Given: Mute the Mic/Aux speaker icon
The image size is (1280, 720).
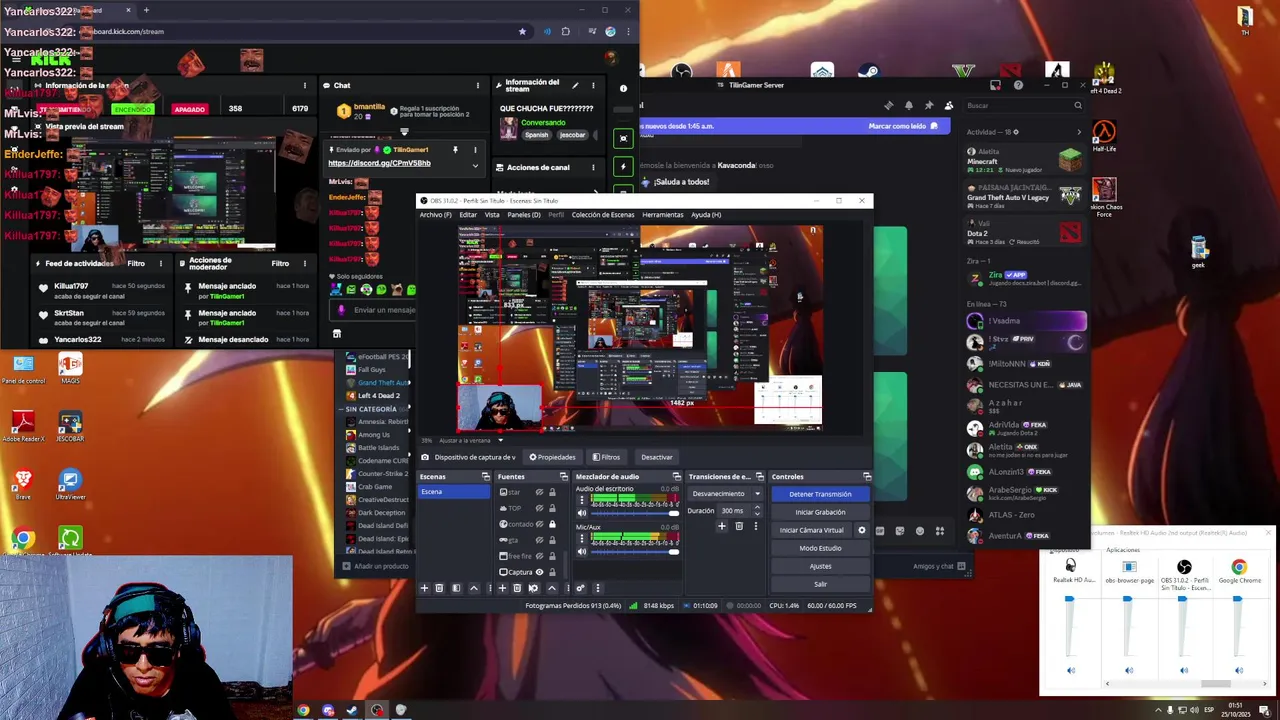Looking at the screenshot, I should (x=582, y=551).
